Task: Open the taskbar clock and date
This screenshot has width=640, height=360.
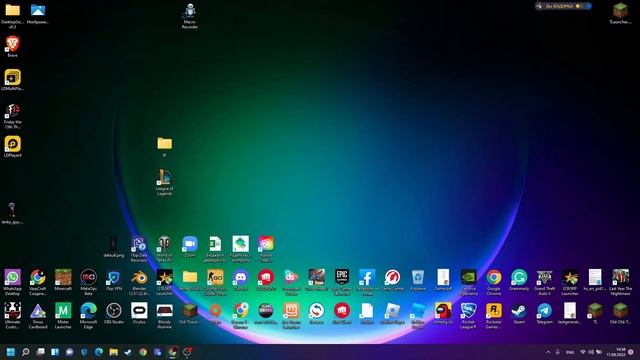Action: [616, 352]
